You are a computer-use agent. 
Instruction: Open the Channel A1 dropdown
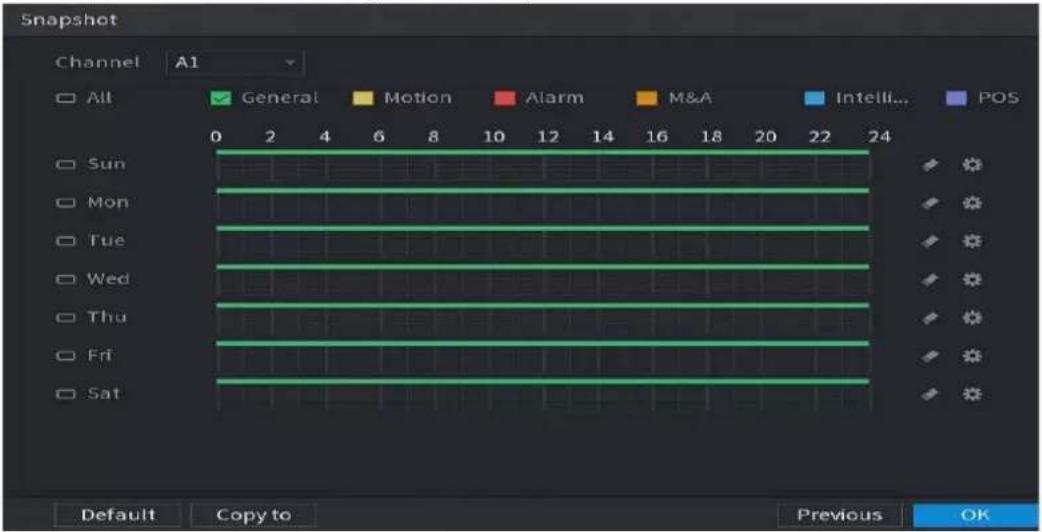coord(234,63)
